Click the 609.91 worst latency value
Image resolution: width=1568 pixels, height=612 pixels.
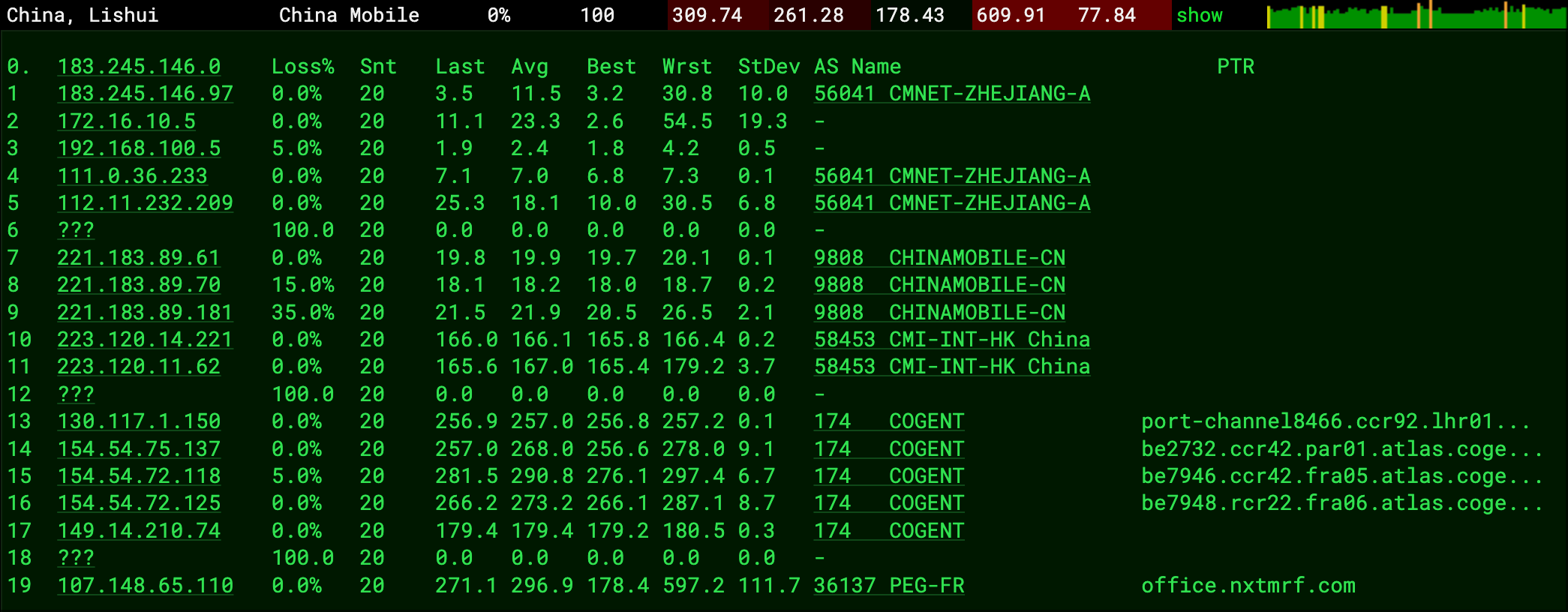(x=1011, y=15)
